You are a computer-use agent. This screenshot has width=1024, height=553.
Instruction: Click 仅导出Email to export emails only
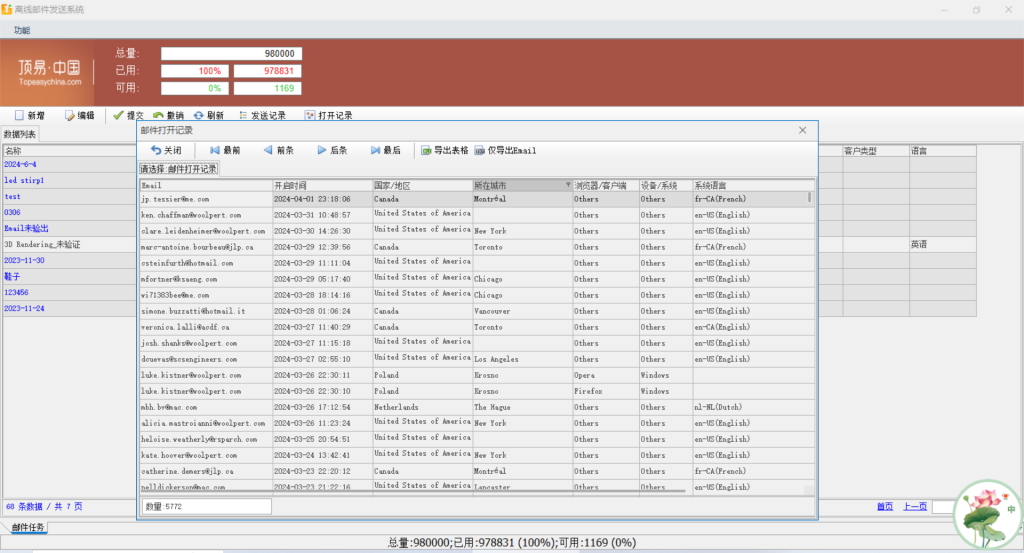(506, 150)
